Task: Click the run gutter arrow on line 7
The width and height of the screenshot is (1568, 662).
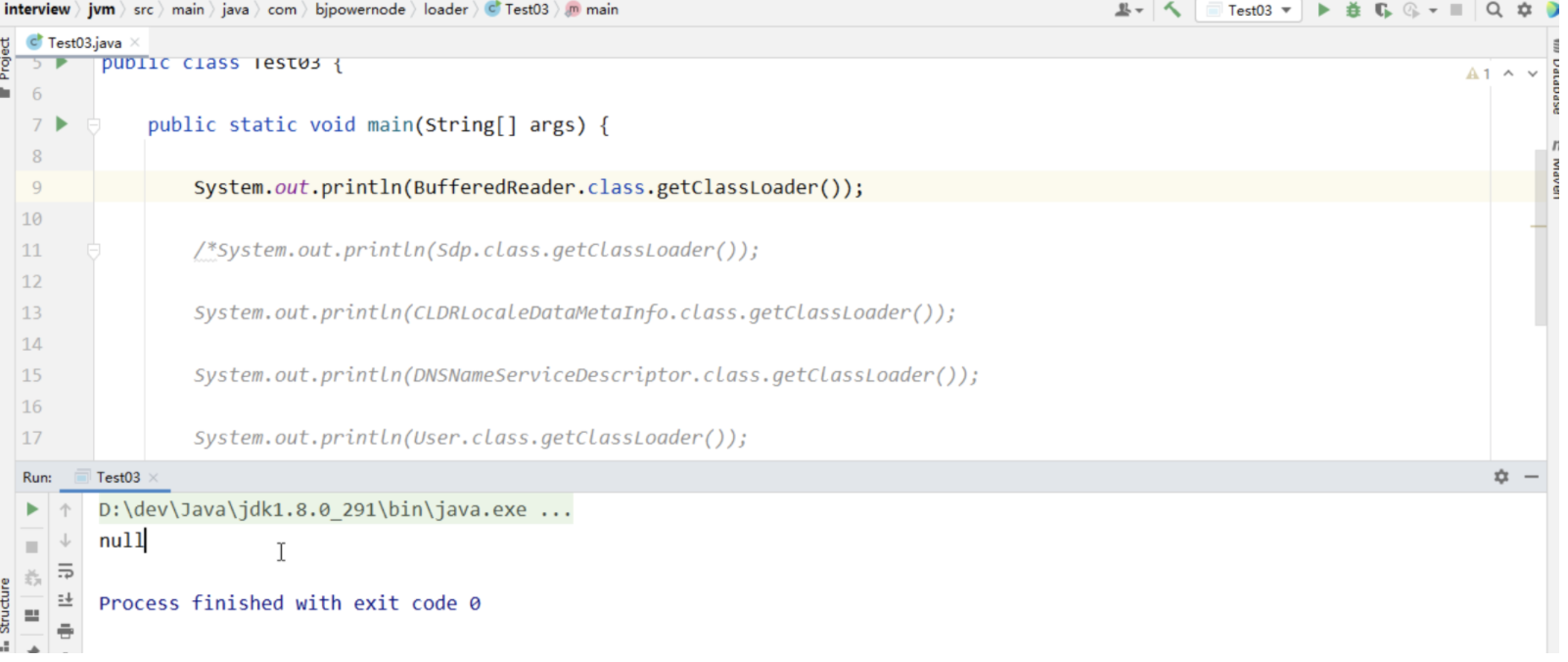Action: click(x=62, y=124)
